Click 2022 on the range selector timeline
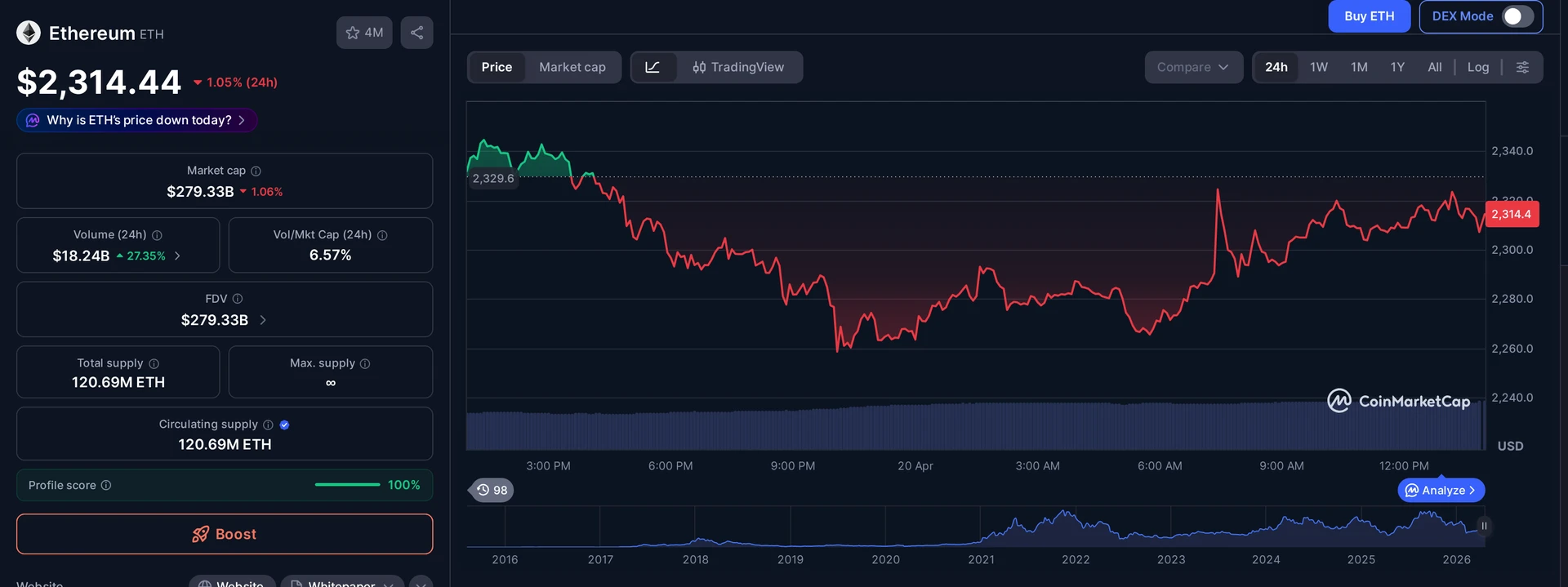The height and width of the screenshot is (587, 1568). click(x=1076, y=559)
